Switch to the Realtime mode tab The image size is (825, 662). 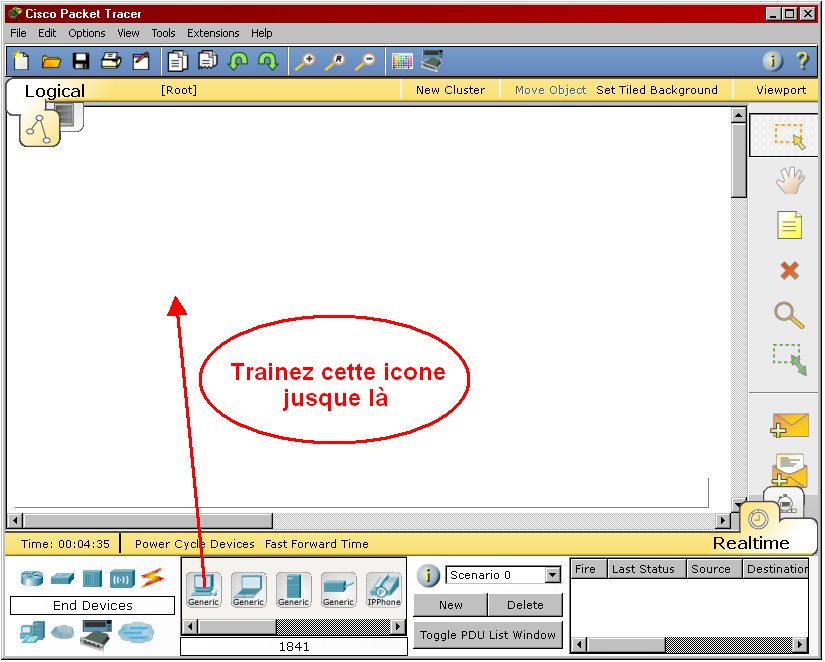pyautogui.click(x=751, y=543)
